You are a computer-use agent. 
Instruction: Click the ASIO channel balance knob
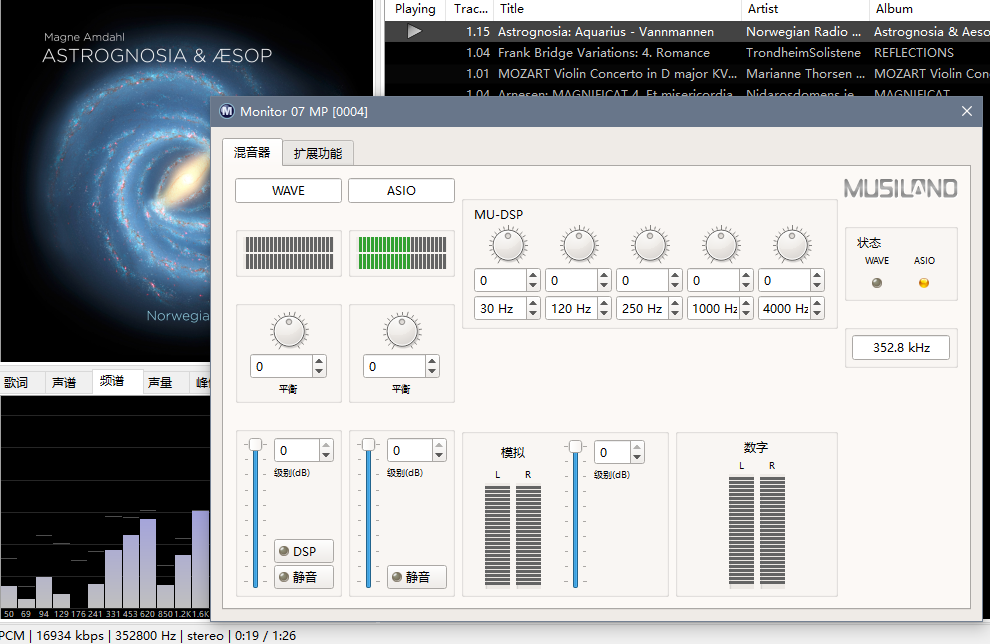pos(401,330)
